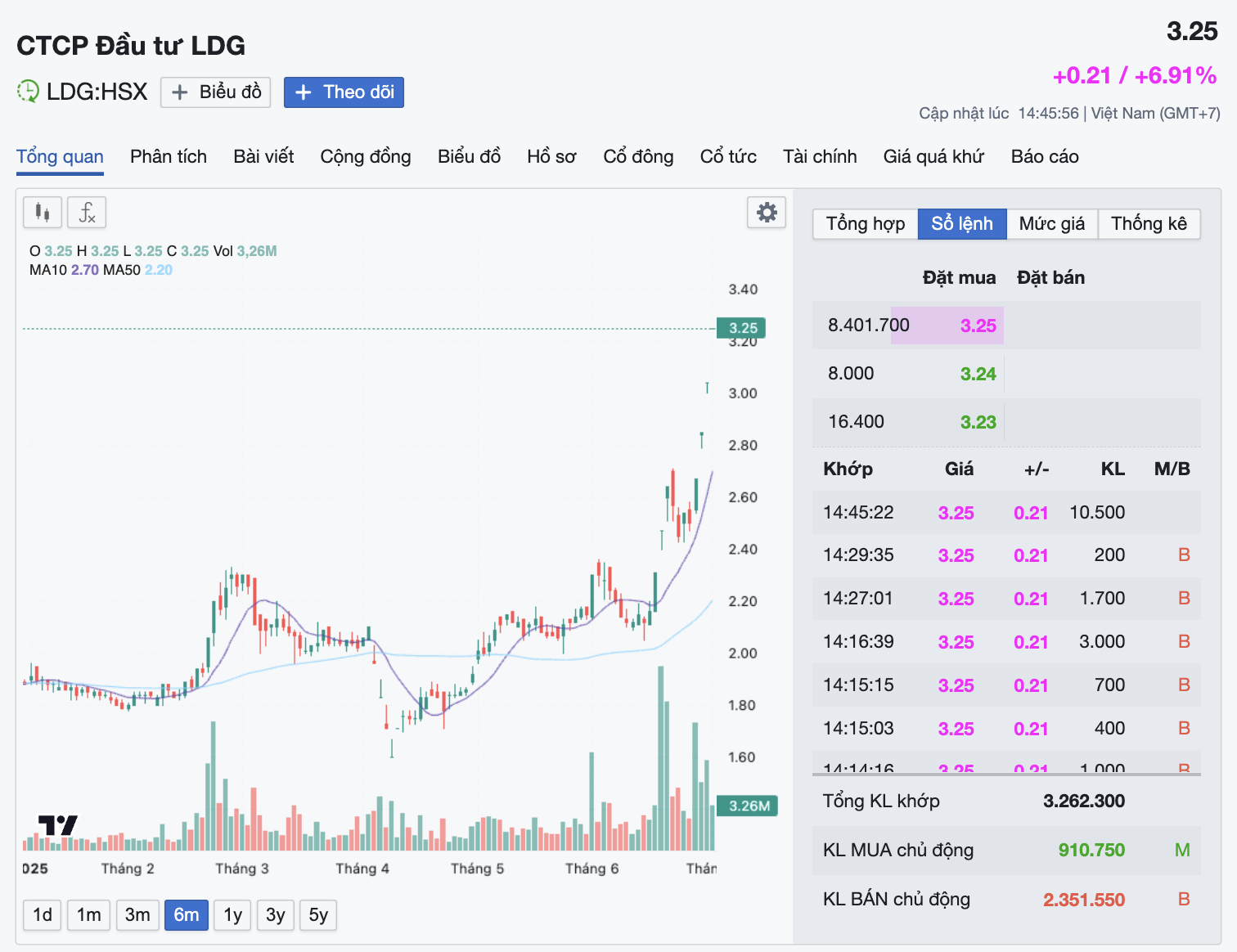
Task: Click the Tháng 4 axis label
Action: coord(362,869)
